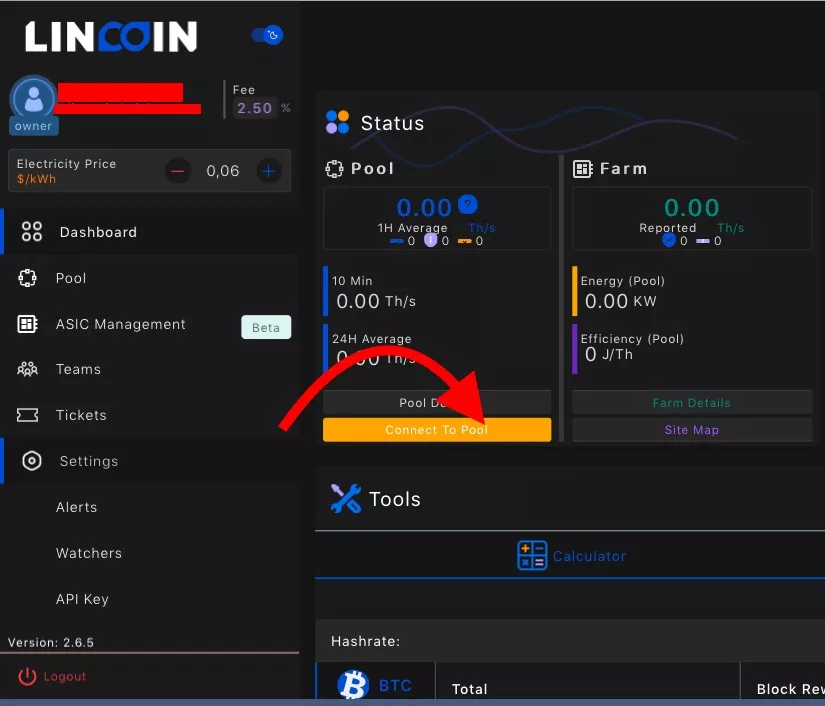Image resolution: width=825 pixels, height=706 pixels.
Task: Click the blue question mark help icon
Action: point(467,205)
